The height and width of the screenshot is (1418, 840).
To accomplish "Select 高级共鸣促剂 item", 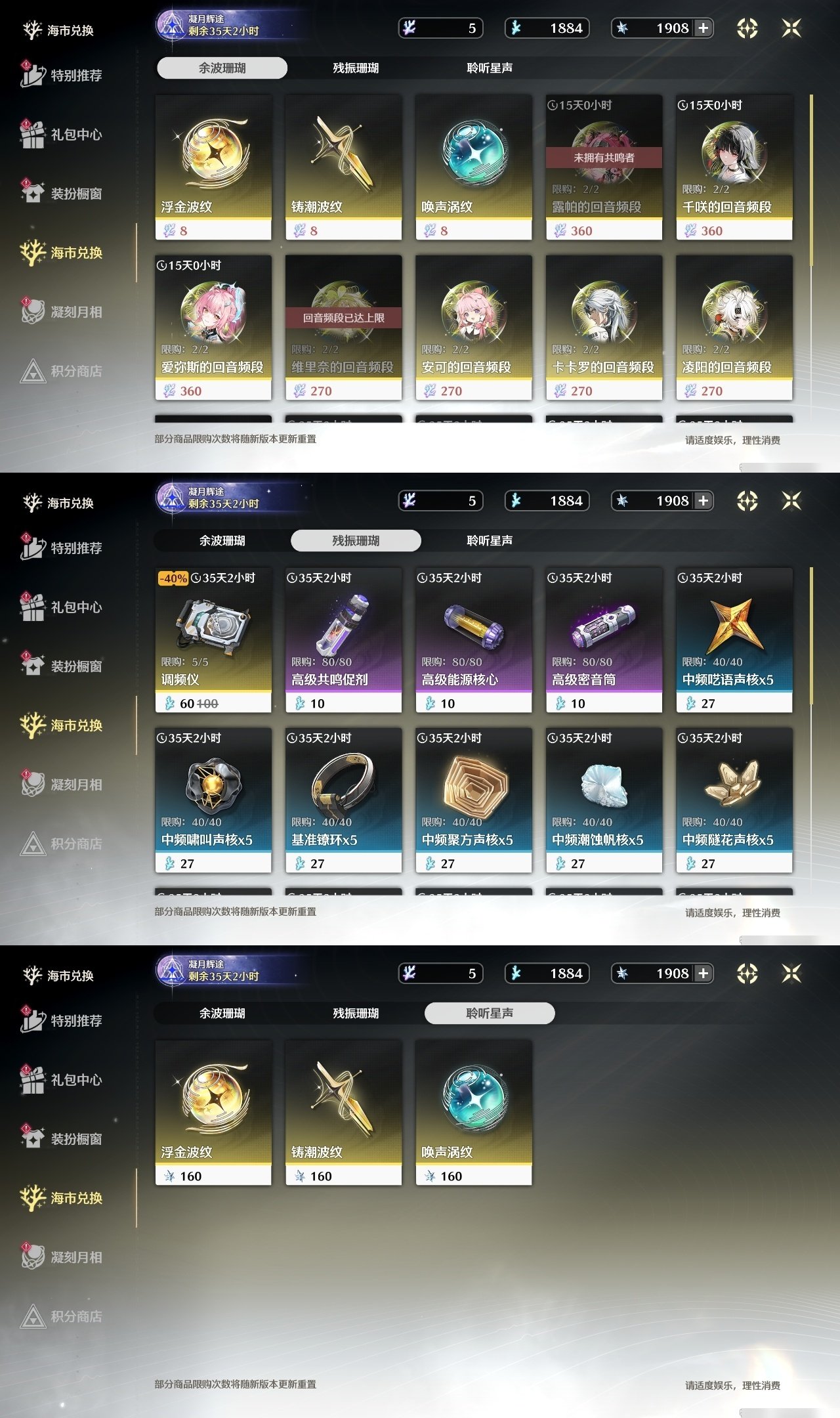I will [343, 640].
